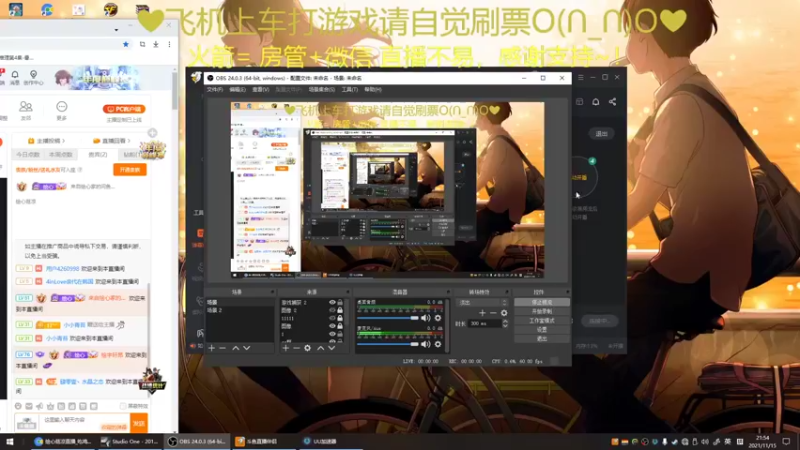Add a scene transition with plus icon
This screenshot has width=800, height=450.
[x=482, y=313]
